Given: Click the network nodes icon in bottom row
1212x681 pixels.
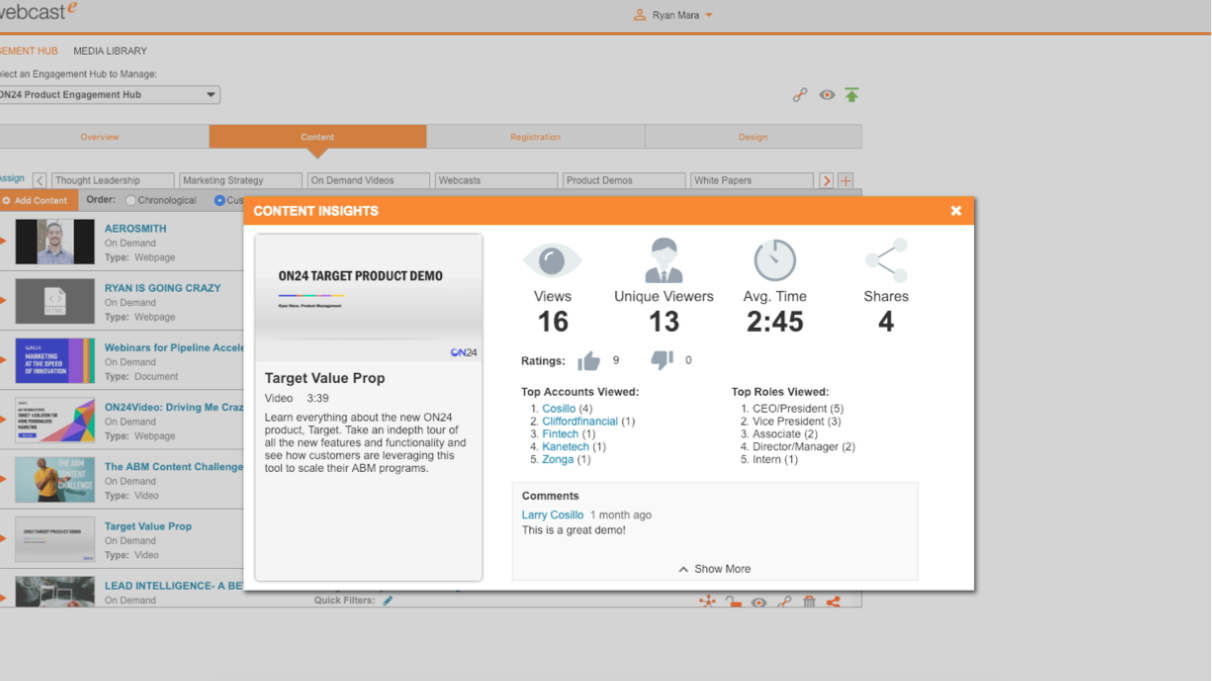Looking at the screenshot, I should [707, 601].
